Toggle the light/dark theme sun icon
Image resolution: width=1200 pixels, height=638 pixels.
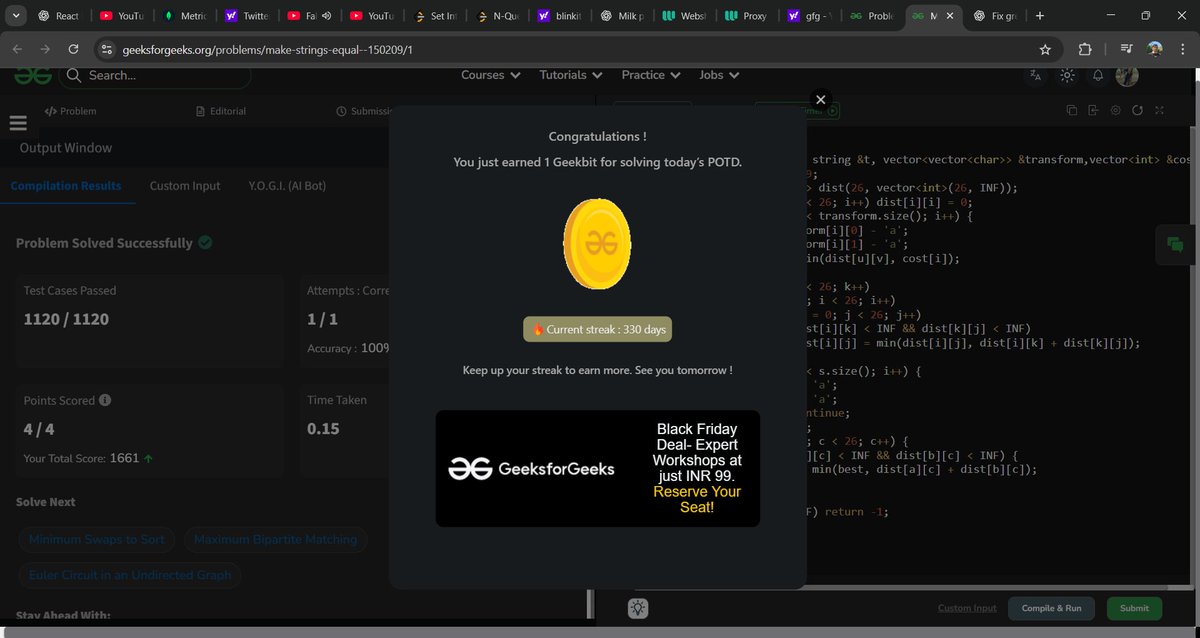1066,75
